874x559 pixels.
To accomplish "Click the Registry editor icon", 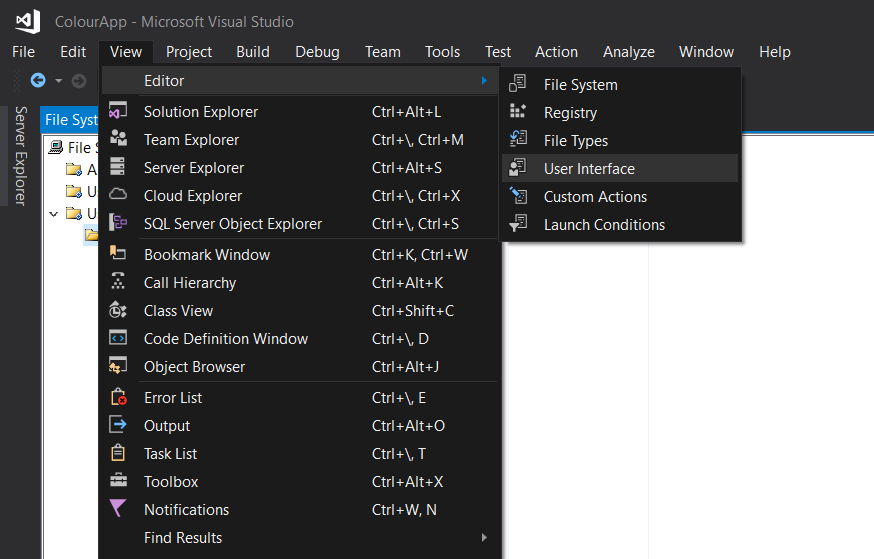I will [x=518, y=111].
